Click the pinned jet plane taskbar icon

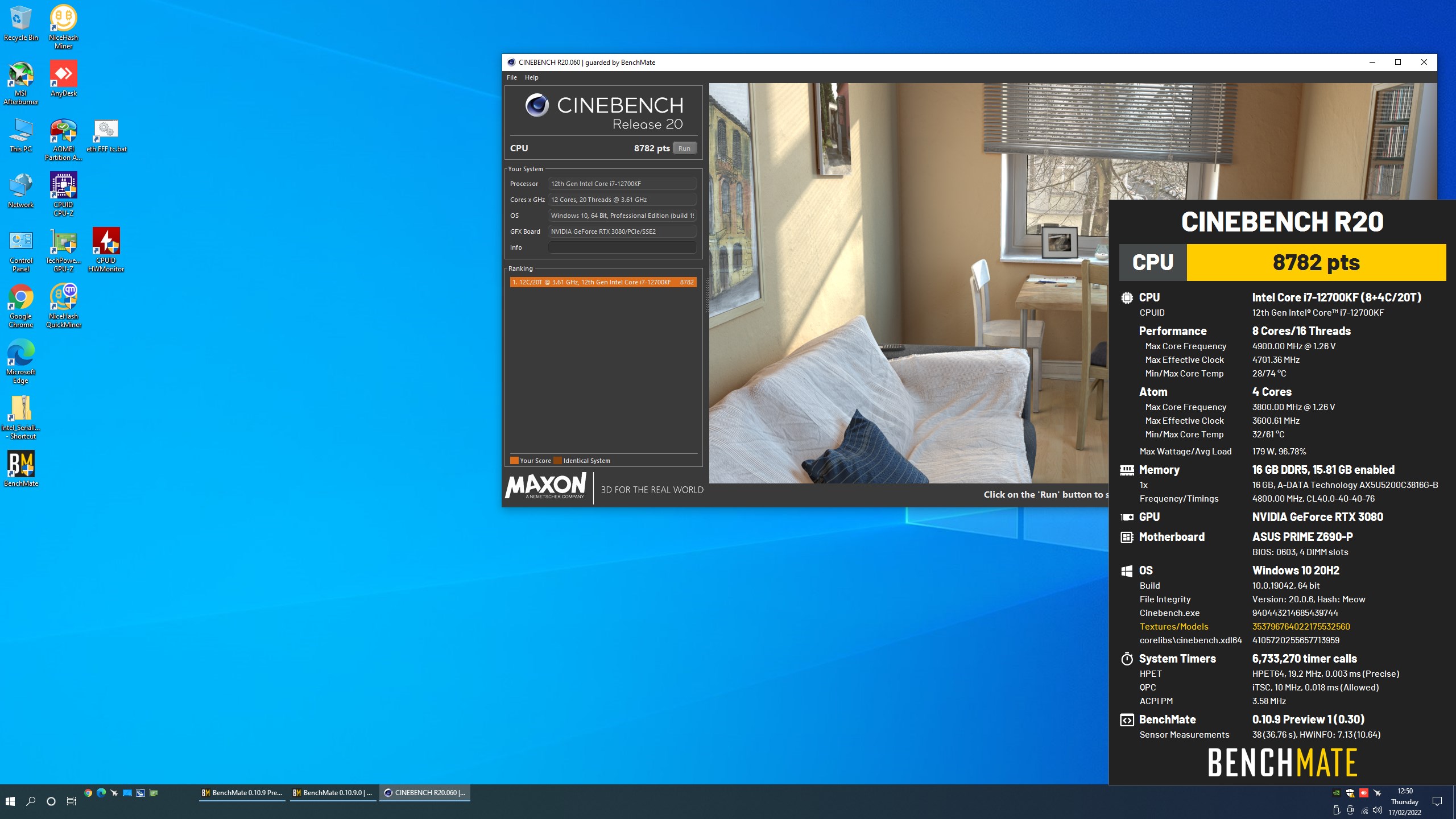tap(114, 793)
